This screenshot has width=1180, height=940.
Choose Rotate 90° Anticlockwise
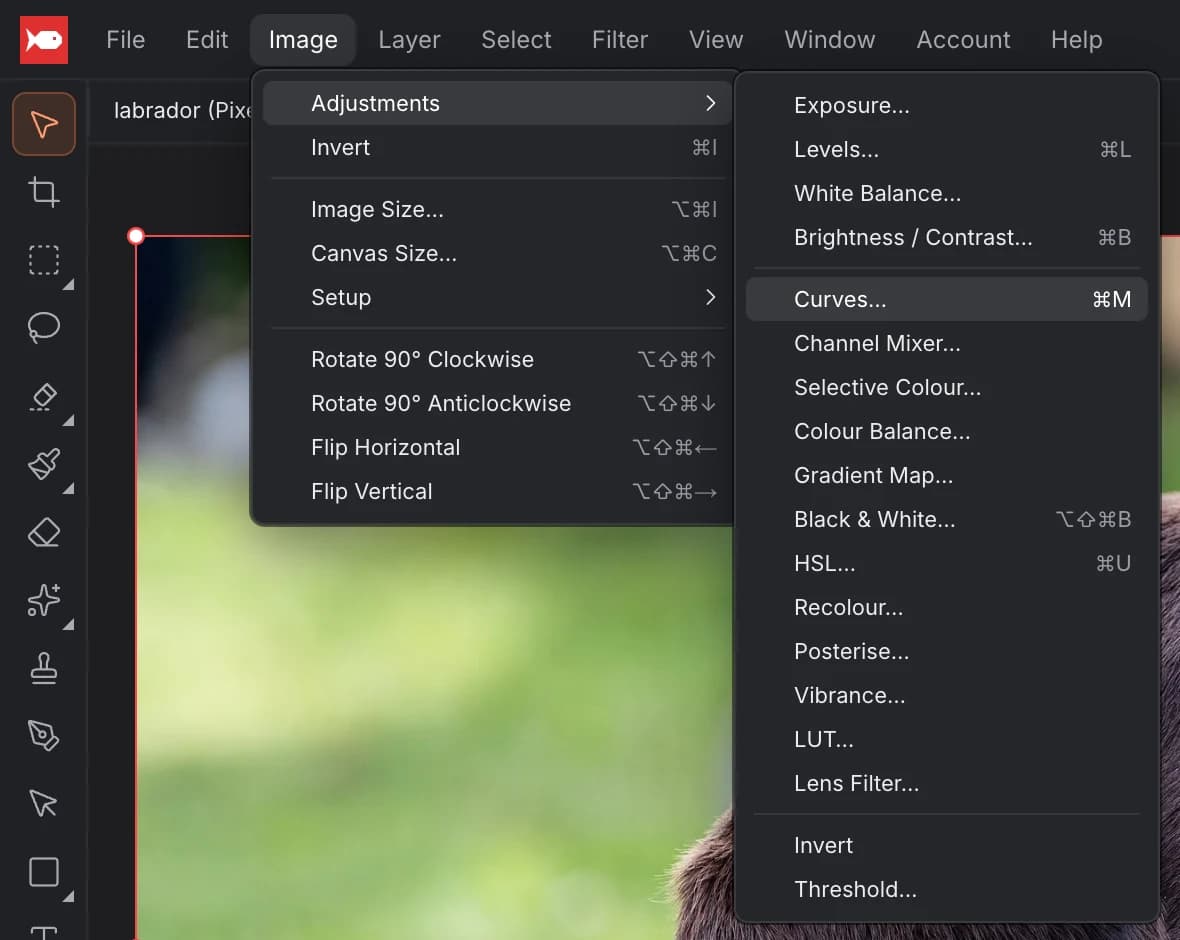tap(497, 403)
